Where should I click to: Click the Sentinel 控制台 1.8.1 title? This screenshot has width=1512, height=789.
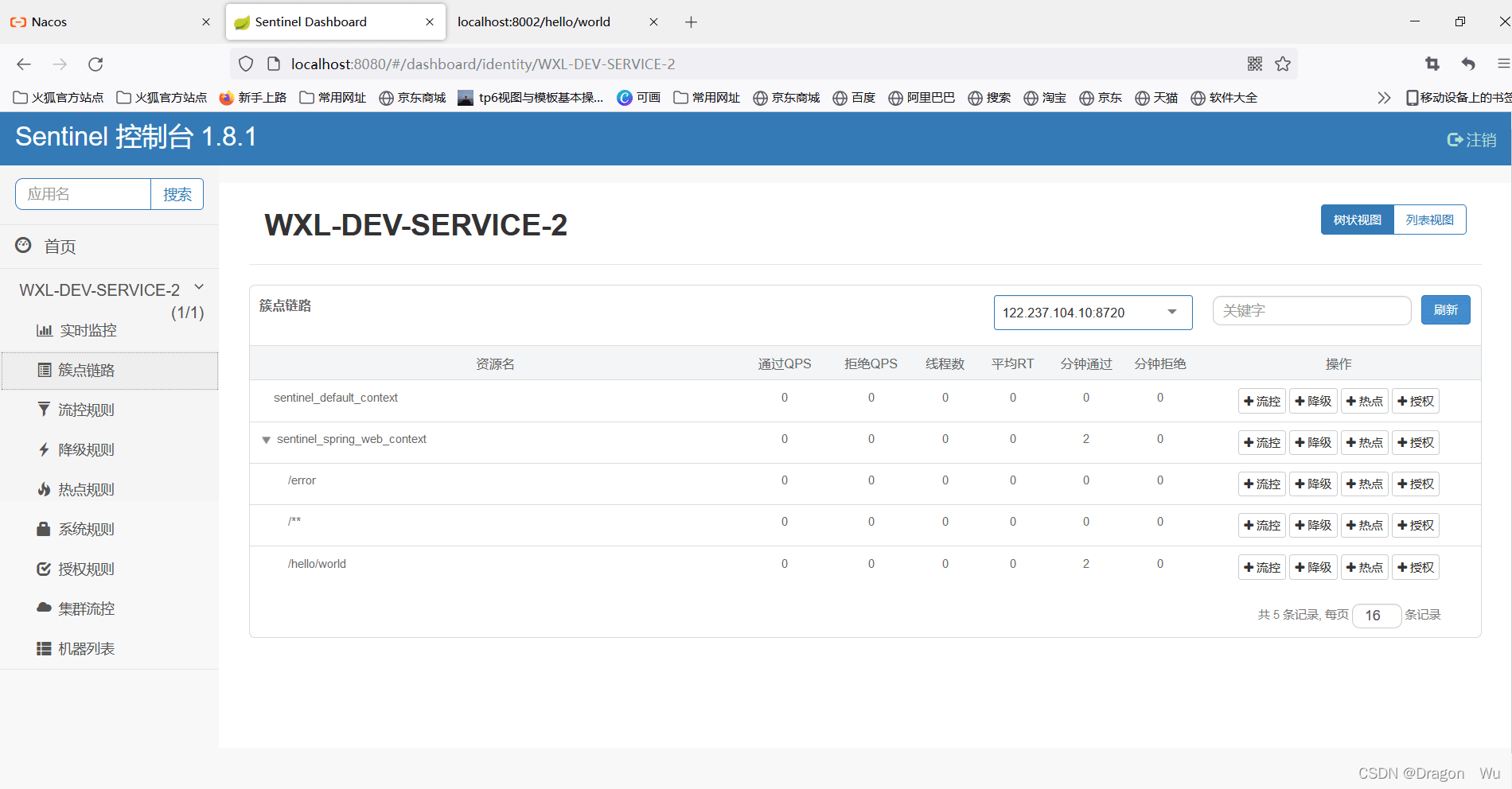click(x=136, y=137)
